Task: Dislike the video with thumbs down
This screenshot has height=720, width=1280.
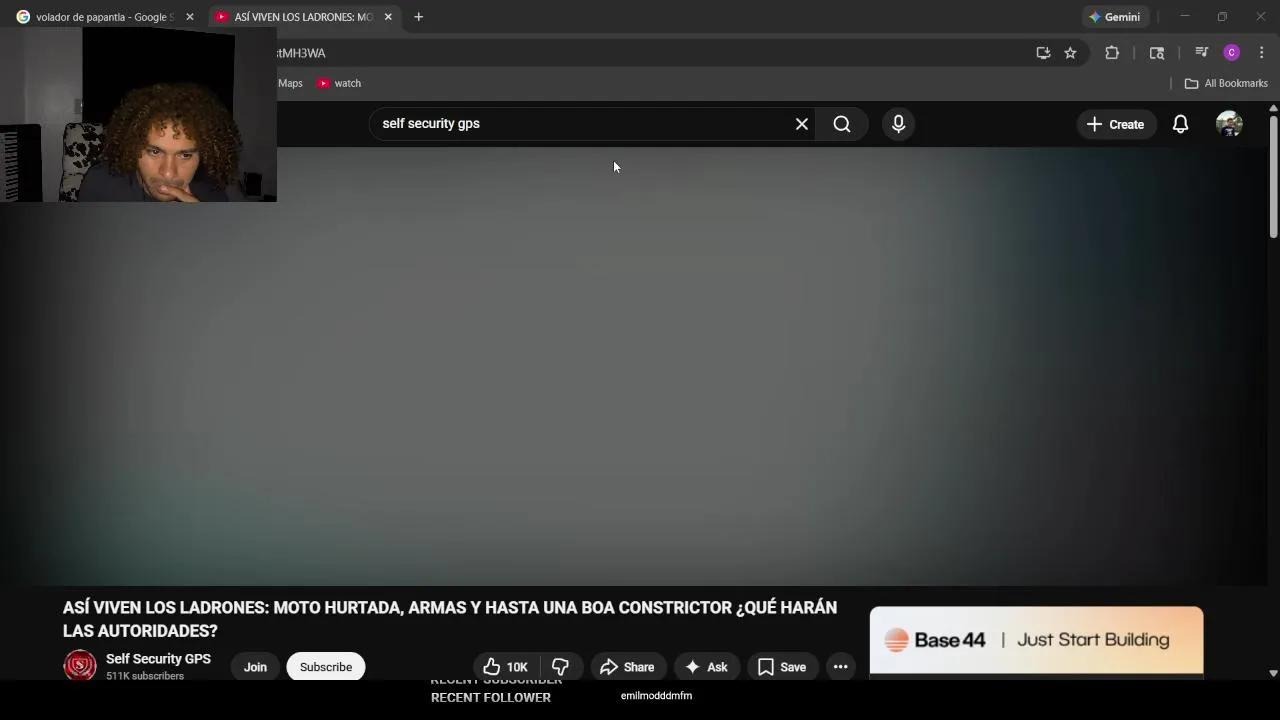Action: [x=560, y=667]
